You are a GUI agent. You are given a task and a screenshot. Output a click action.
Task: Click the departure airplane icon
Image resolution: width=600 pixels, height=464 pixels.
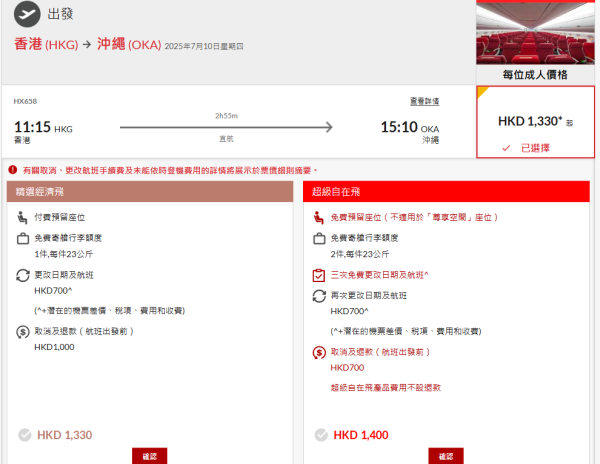coord(27,14)
